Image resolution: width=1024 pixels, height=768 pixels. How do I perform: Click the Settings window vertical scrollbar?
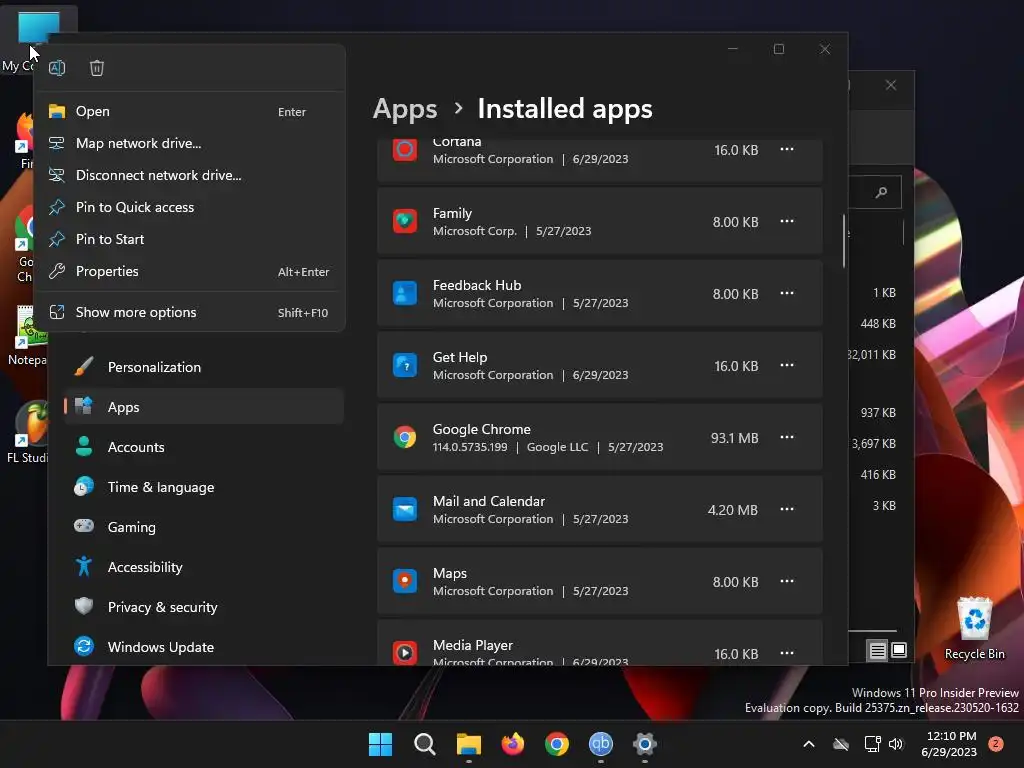[843, 240]
